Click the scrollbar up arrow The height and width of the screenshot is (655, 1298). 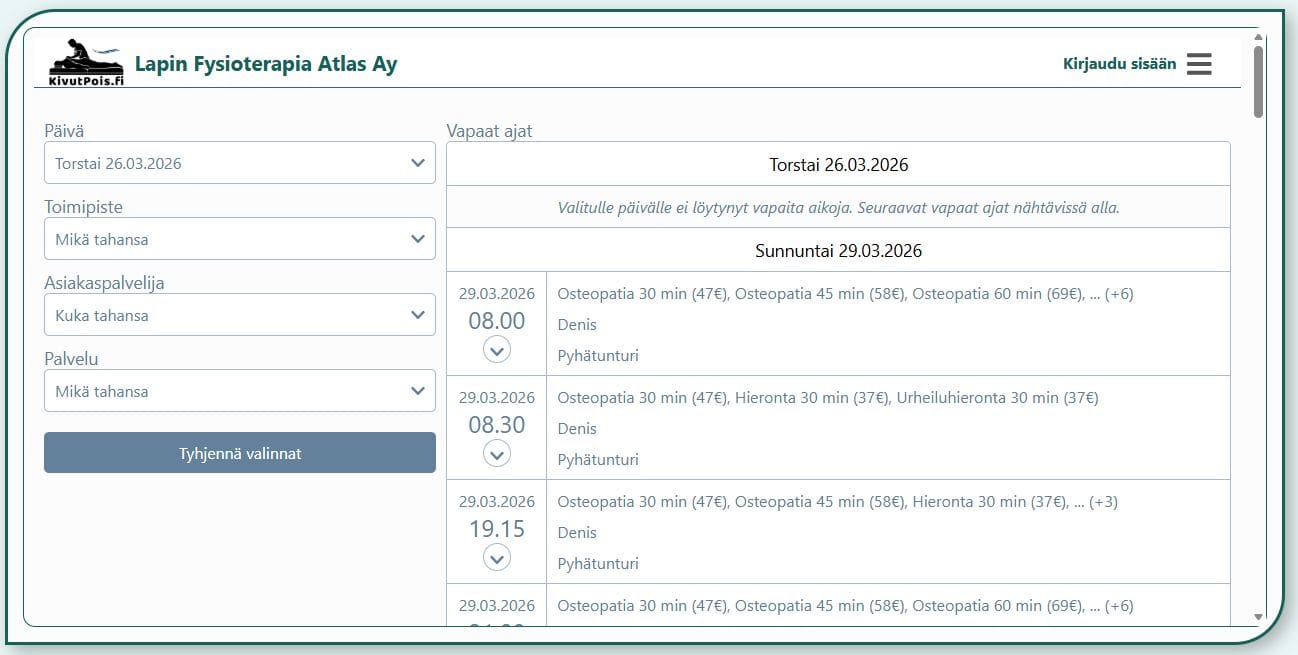(1258, 38)
